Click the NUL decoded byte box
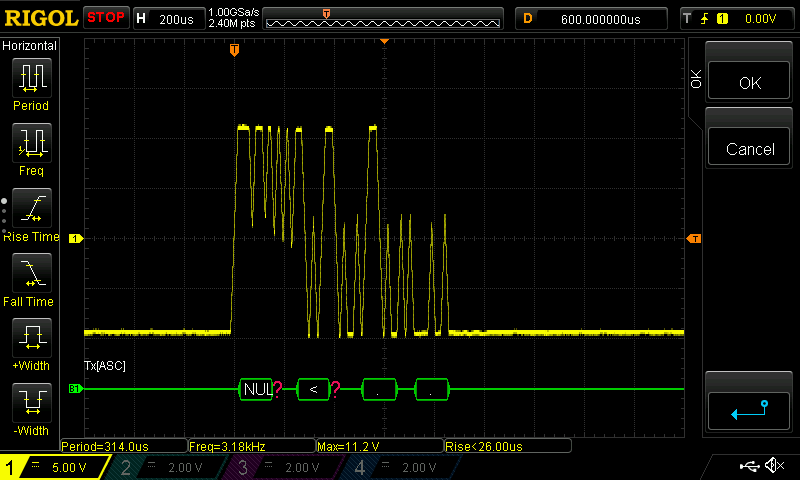This screenshot has width=800, height=480. pos(256,389)
